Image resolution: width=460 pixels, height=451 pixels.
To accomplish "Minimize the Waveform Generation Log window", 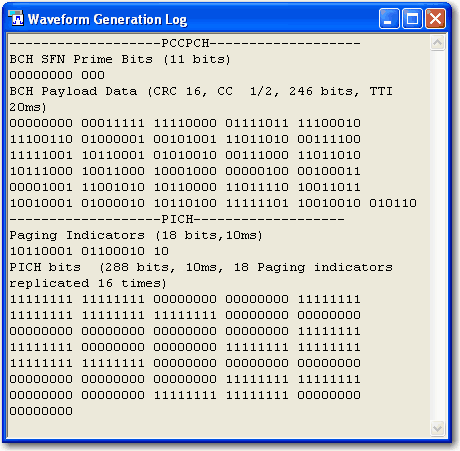I will [389, 19].
